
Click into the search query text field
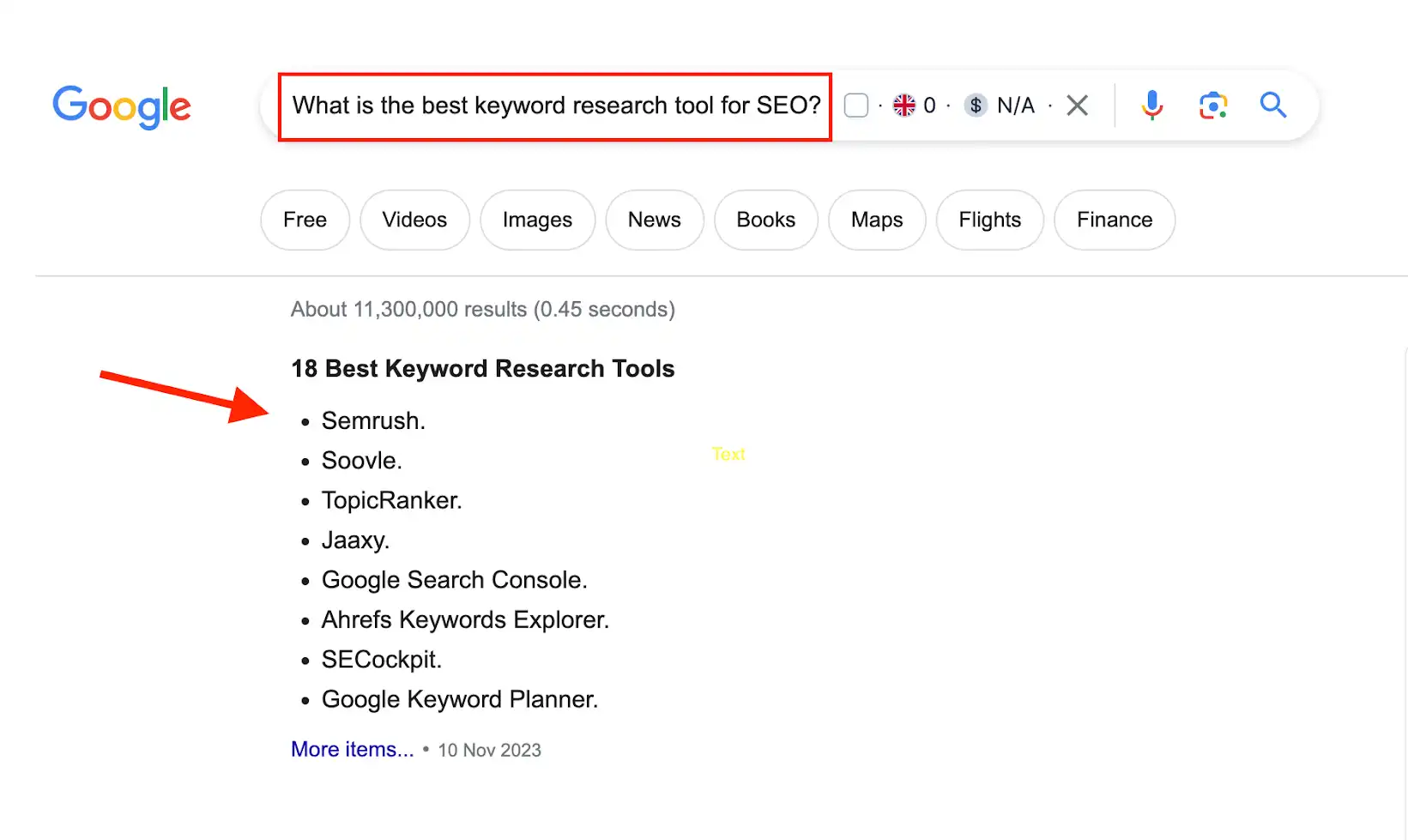pyautogui.click(x=556, y=106)
